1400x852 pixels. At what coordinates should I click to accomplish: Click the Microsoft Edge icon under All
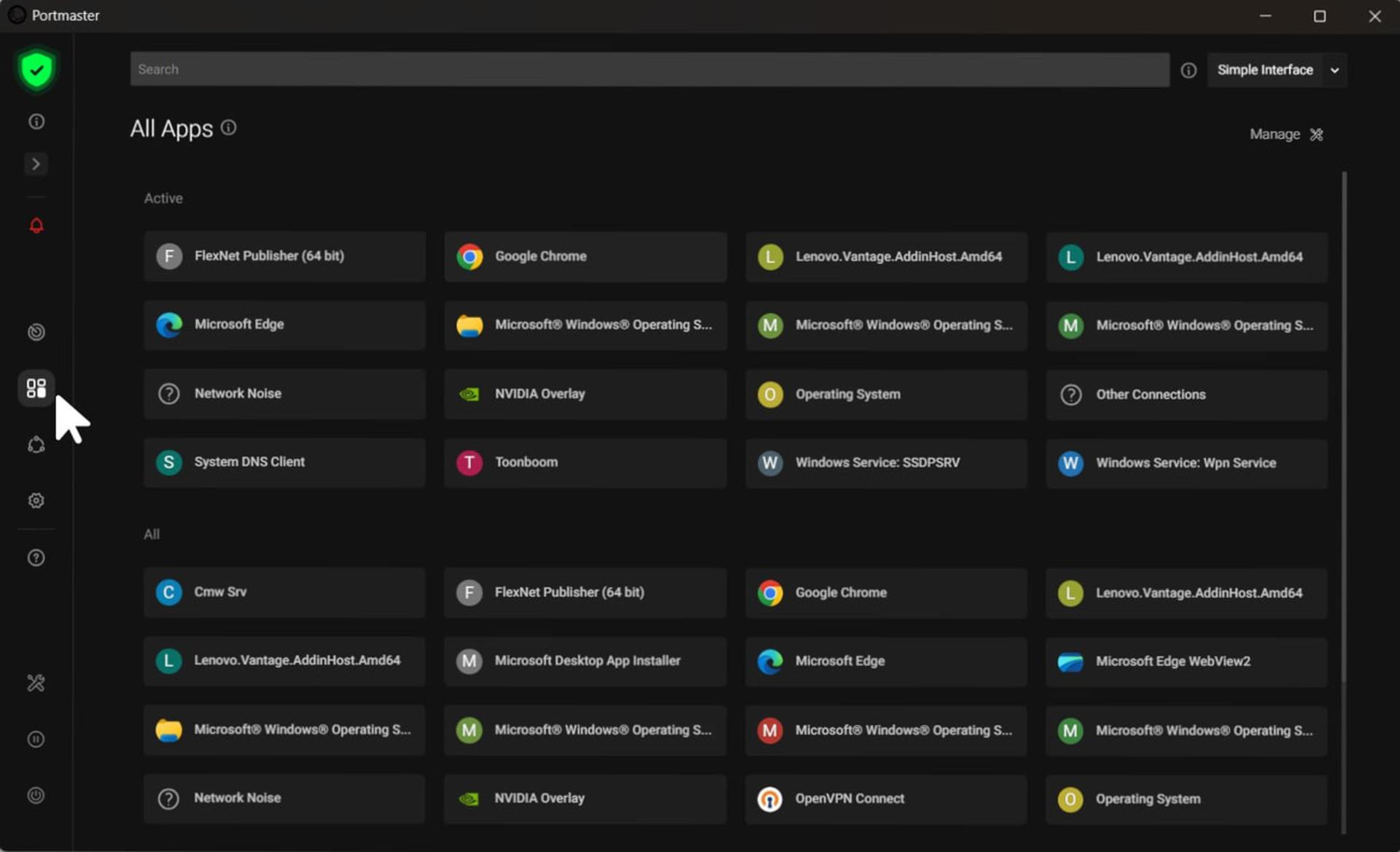[x=770, y=662]
